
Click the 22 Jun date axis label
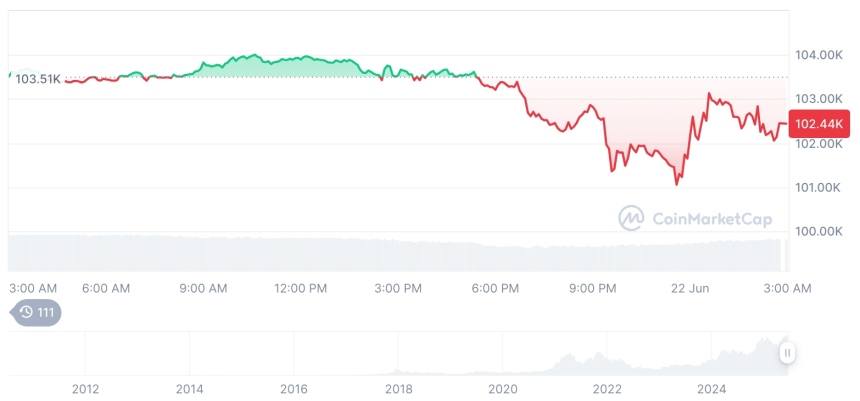(x=690, y=288)
